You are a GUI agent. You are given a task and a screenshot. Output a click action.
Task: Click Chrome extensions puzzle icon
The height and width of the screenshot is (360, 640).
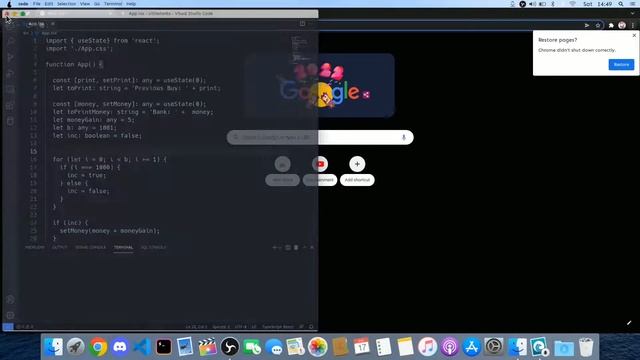pyautogui.click(x=611, y=25)
